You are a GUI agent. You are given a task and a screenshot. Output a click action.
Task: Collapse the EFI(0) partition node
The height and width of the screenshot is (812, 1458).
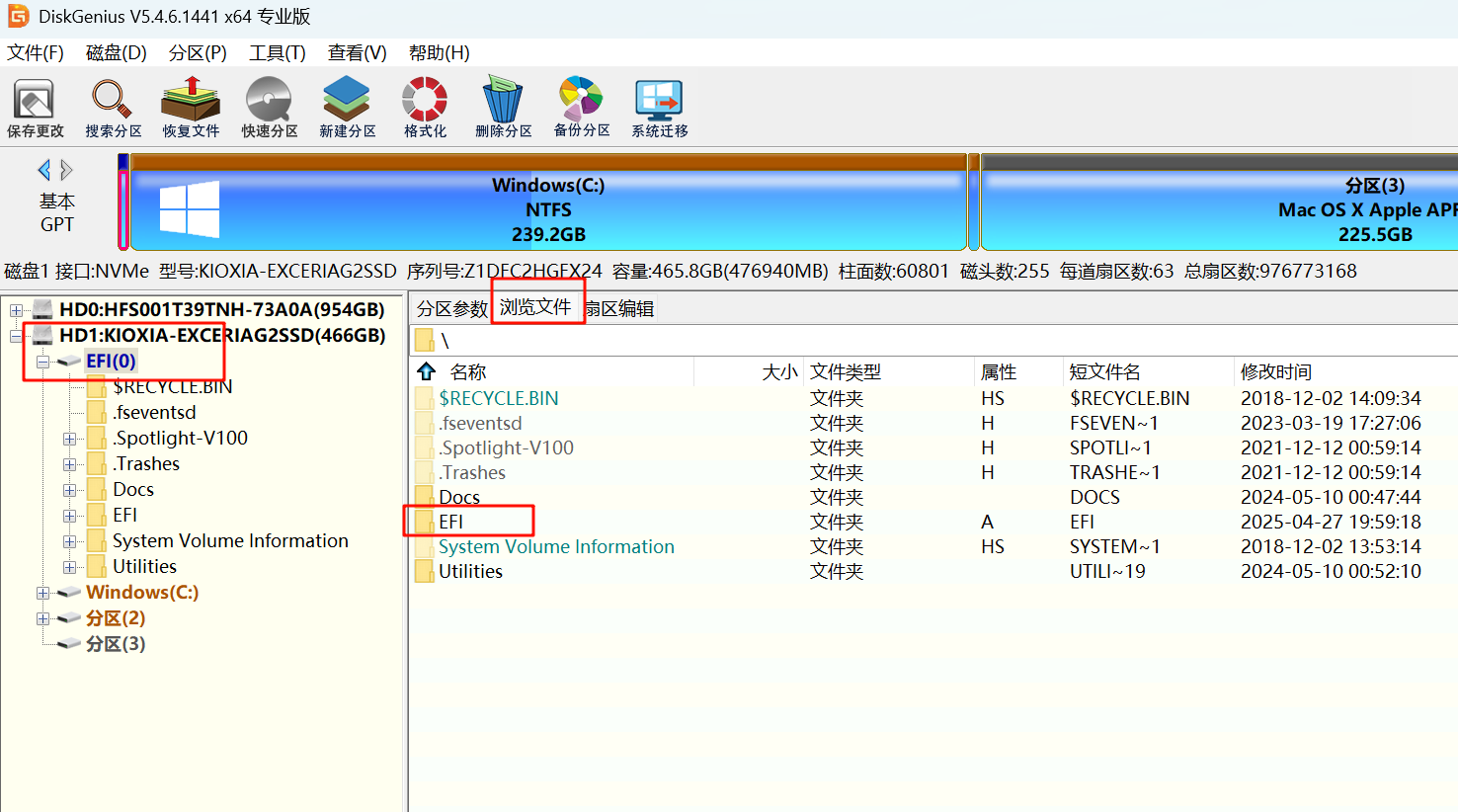click(43, 362)
